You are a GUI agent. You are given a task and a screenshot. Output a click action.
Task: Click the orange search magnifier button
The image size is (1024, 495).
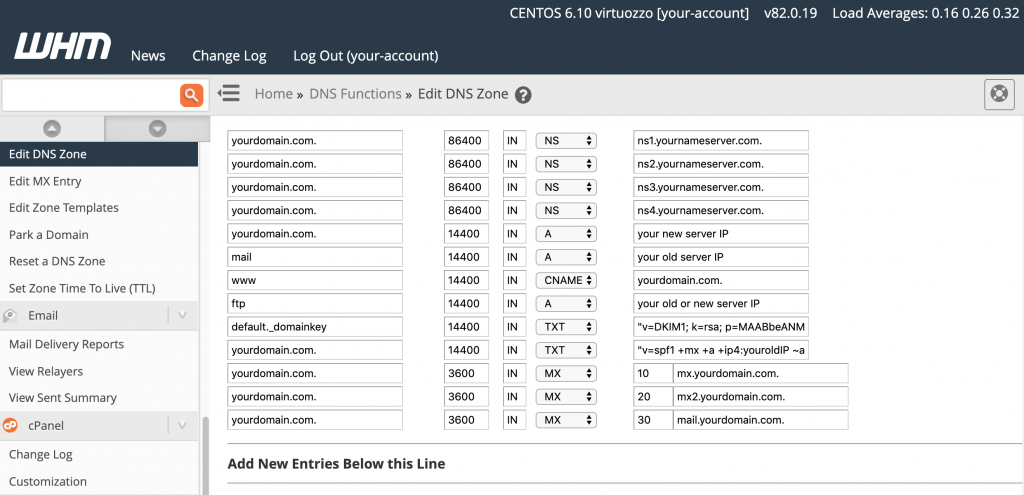click(191, 95)
